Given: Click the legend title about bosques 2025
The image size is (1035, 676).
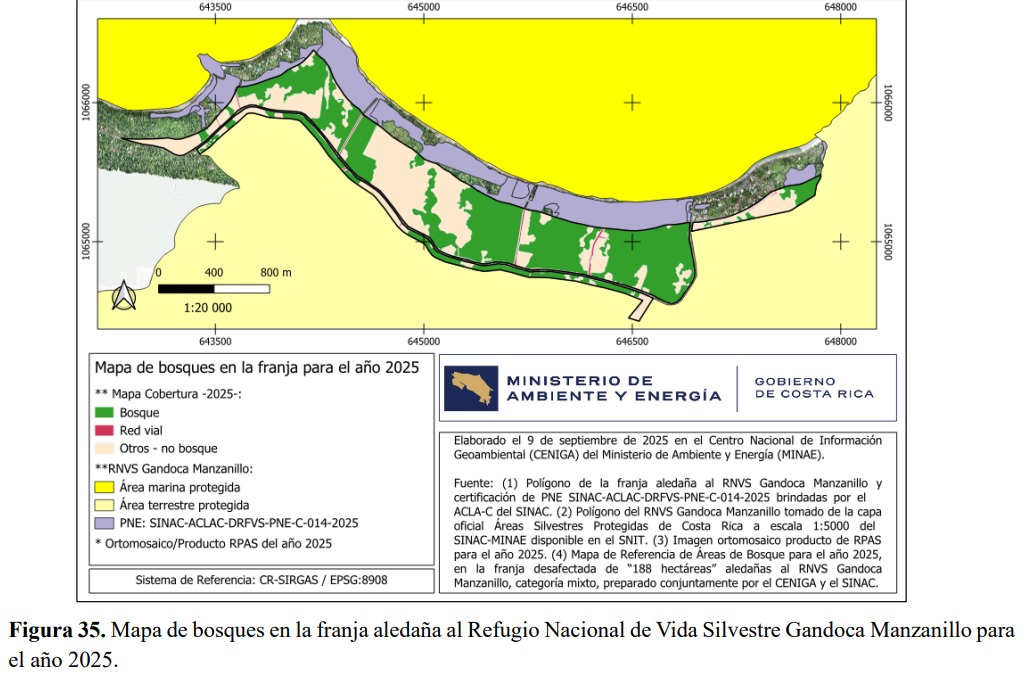Looking at the screenshot, I should (x=257, y=367).
